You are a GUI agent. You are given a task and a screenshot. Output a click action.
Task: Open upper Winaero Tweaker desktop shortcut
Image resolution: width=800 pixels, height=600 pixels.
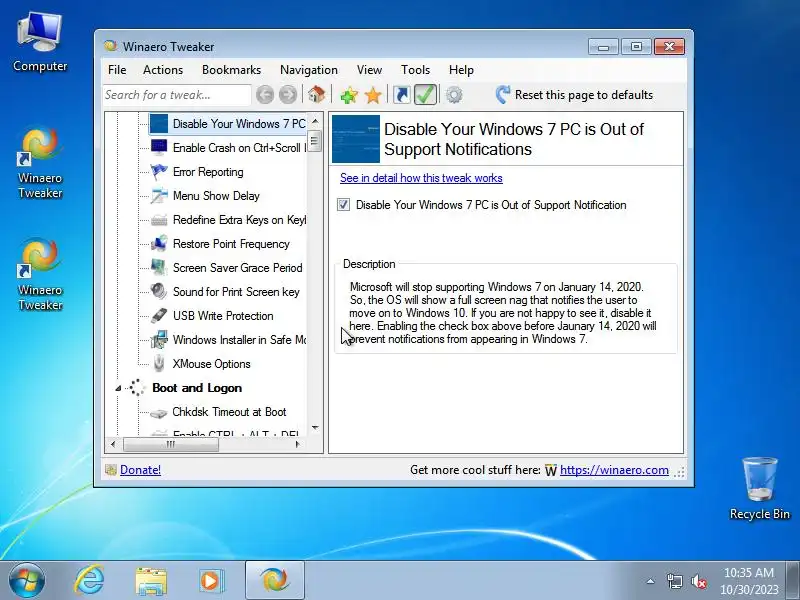click(40, 163)
